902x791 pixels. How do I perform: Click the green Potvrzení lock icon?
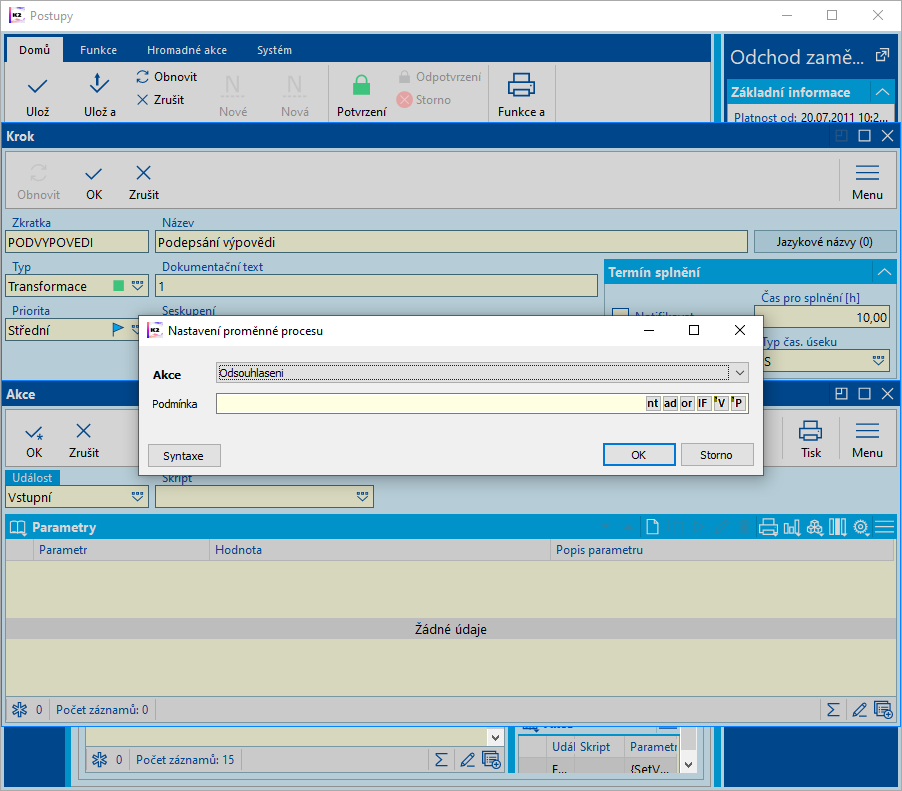(x=361, y=86)
